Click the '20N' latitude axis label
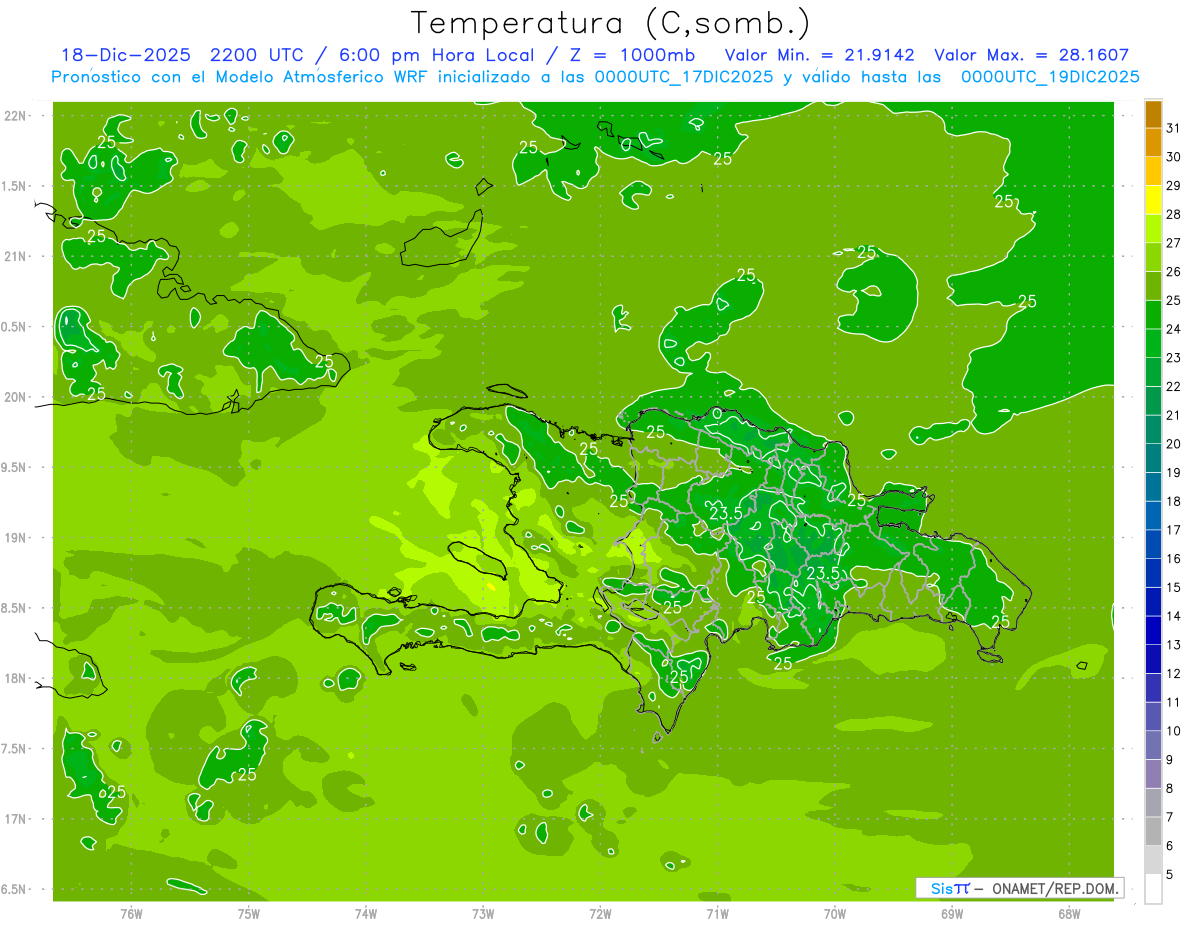 [15, 397]
